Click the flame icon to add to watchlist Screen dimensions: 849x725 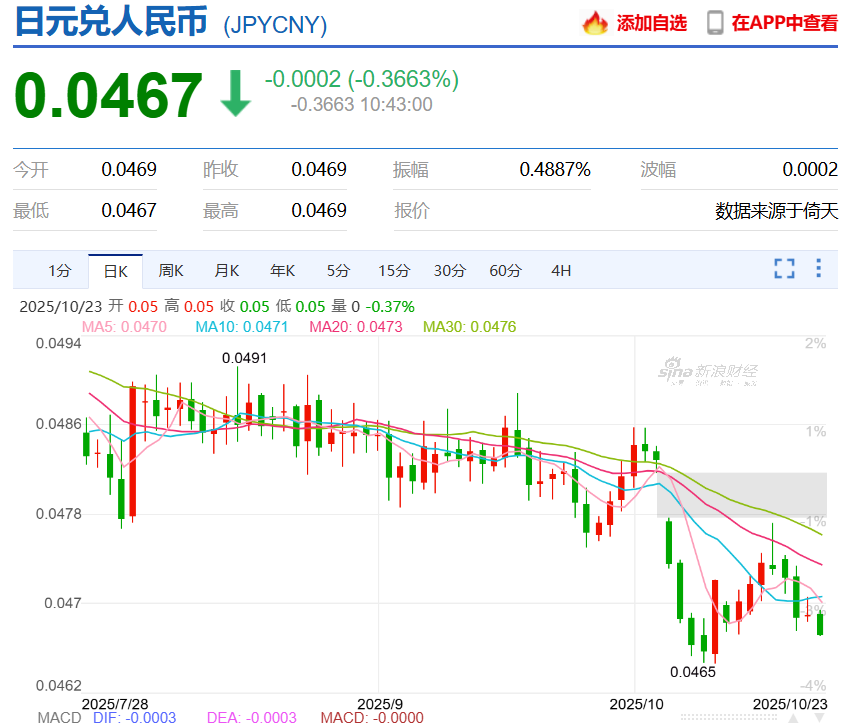tap(595, 22)
